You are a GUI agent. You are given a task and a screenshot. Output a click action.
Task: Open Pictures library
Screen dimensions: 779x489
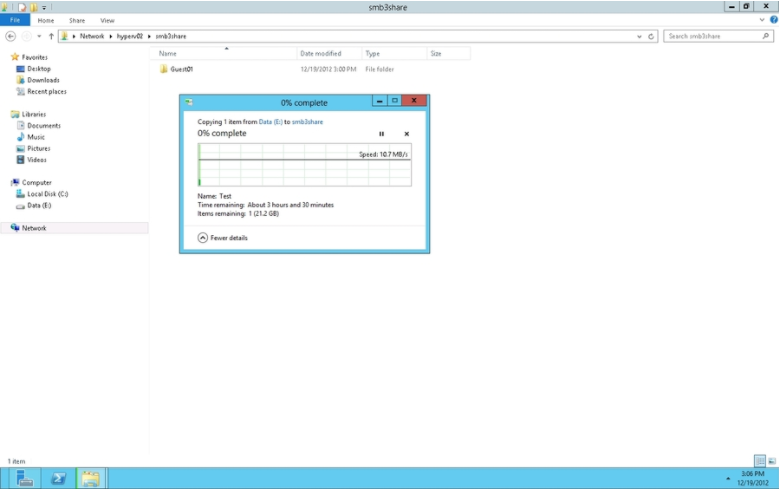[x=39, y=149]
